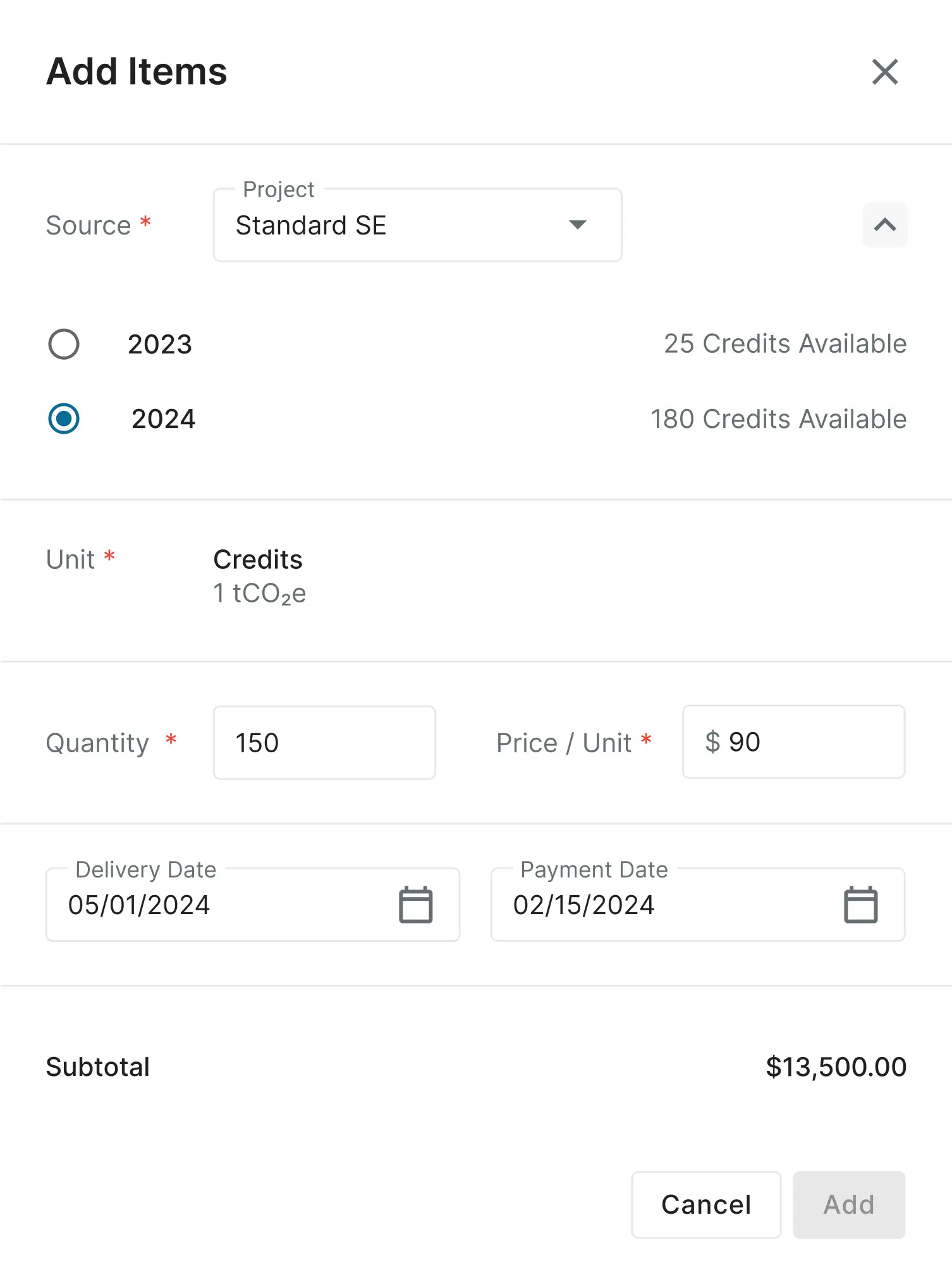Click the Credits unit label
This screenshot has width=952, height=1282.
(x=257, y=559)
